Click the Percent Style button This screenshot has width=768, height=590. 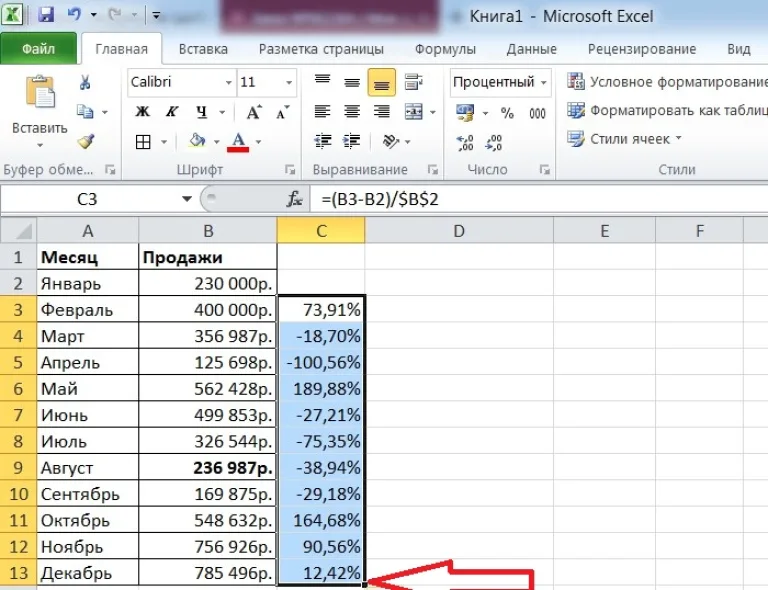[507, 113]
